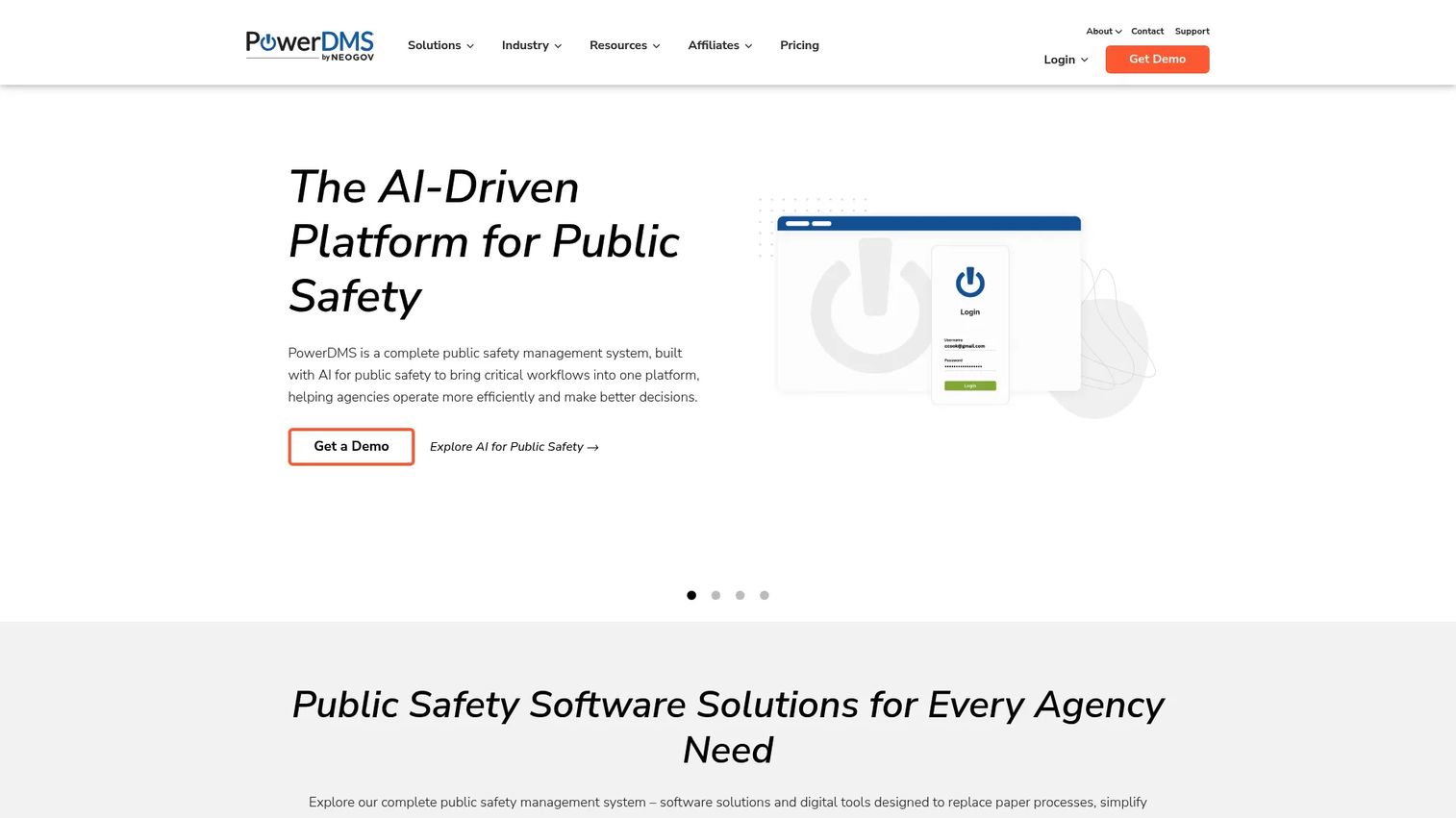Screen dimensions: 1456x818
Task: Click the orange Get Demo button
Action: coord(1157,60)
